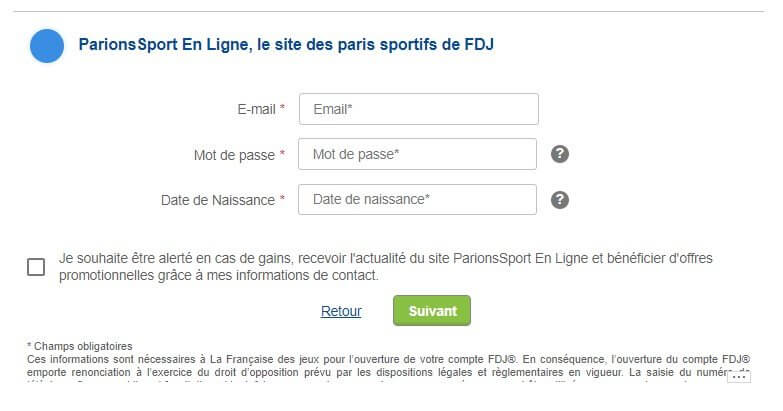Screen dimensions: 783x411
Task: Click the red asterisk beside Date de Naissance label
Action: [x=283, y=199]
